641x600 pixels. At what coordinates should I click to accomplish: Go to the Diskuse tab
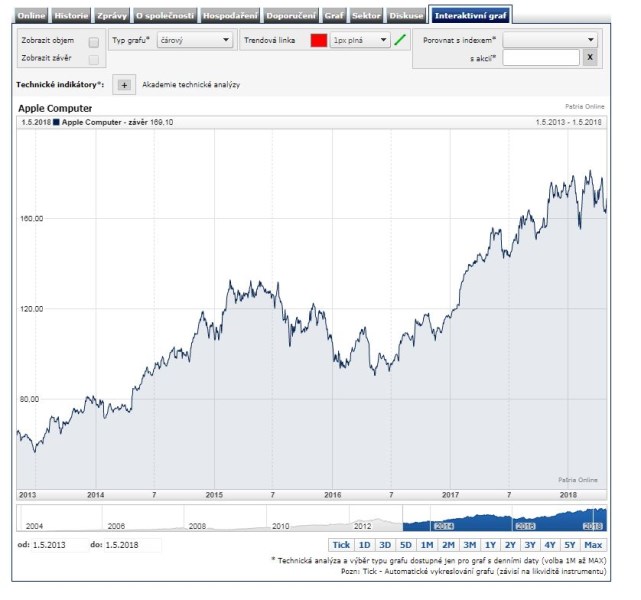pos(406,16)
